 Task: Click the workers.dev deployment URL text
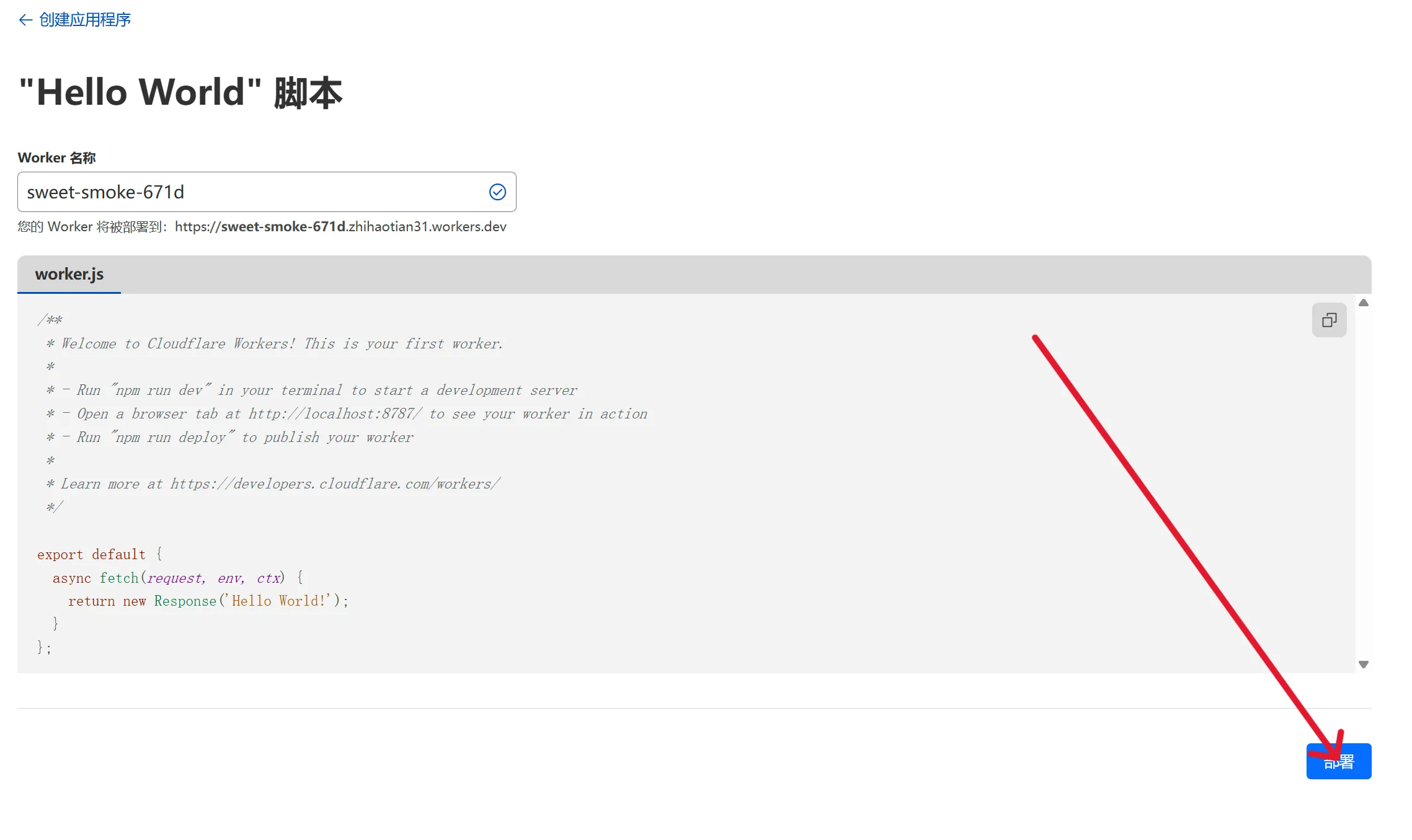pos(340,227)
